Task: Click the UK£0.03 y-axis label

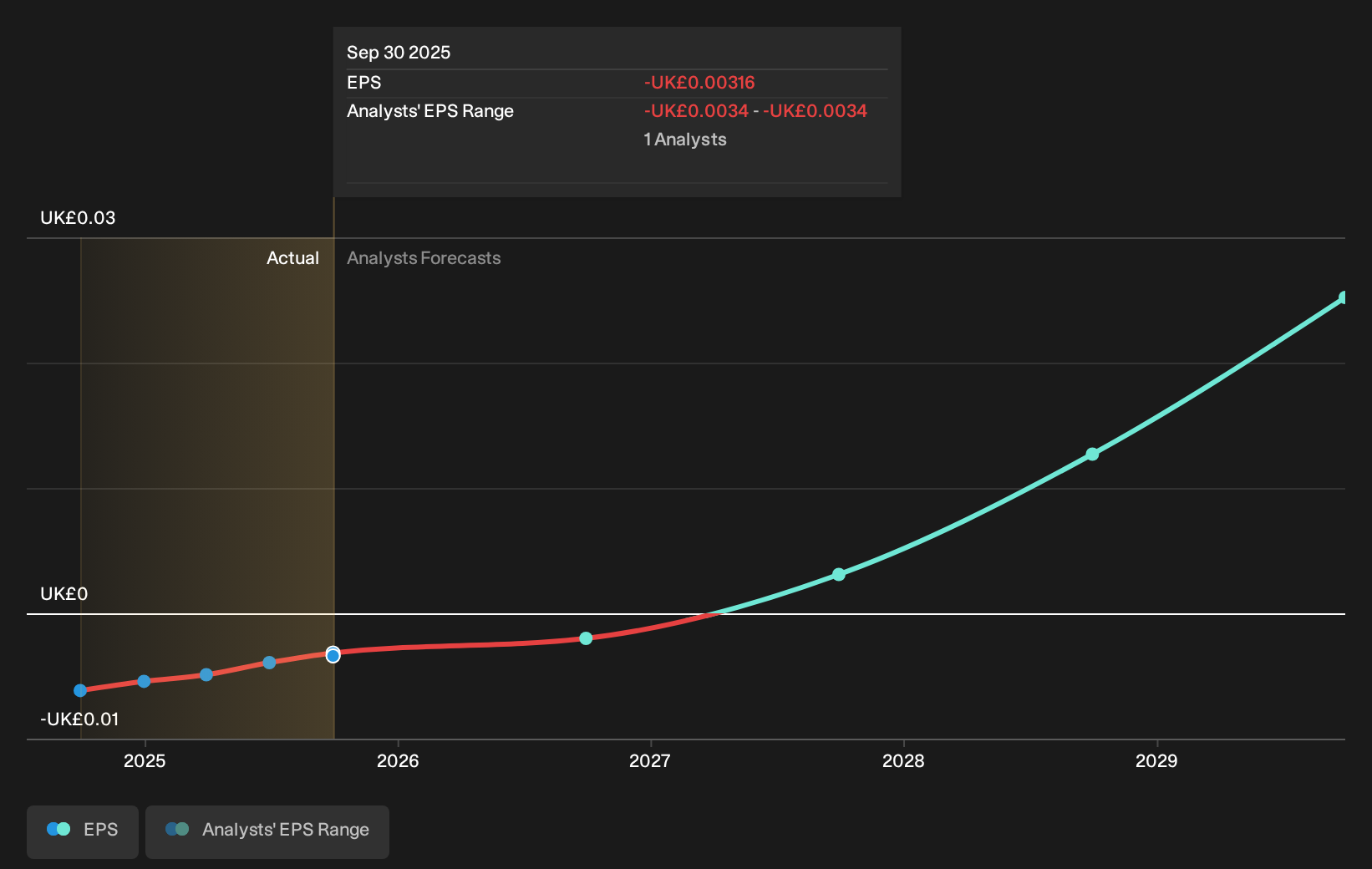Action: point(78,218)
